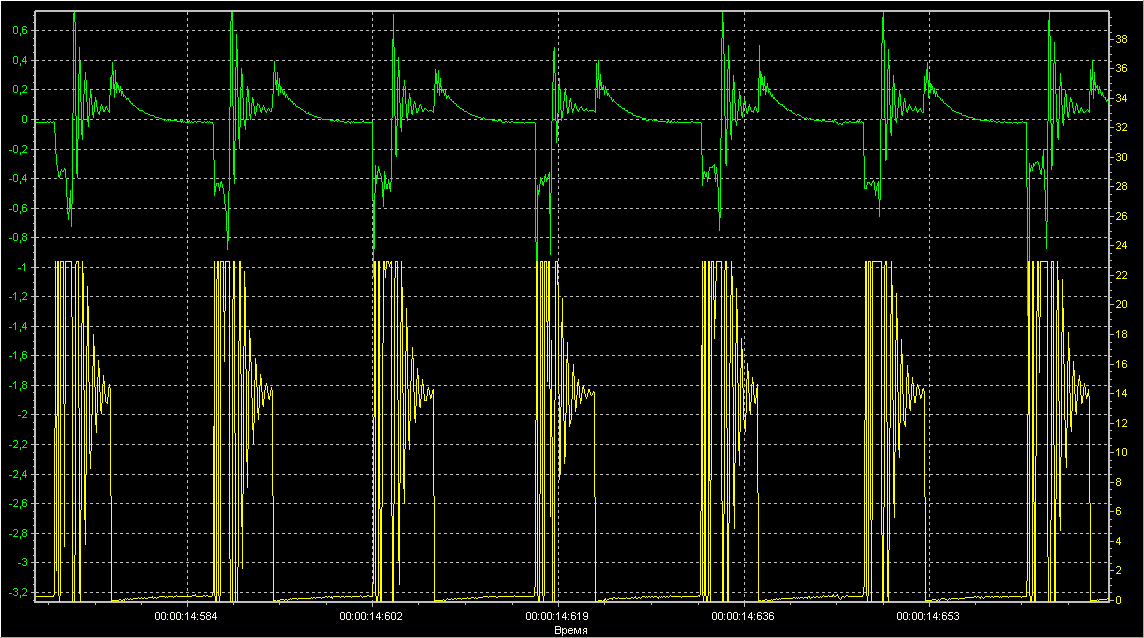Viewport: 1144px width, 638px height.
Task: Click the Время axis title
Action: point(571,630)
